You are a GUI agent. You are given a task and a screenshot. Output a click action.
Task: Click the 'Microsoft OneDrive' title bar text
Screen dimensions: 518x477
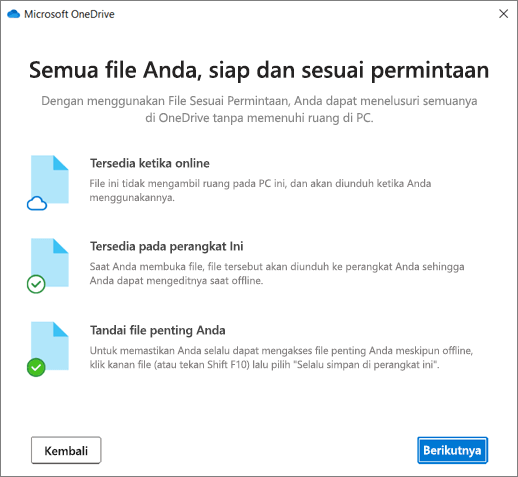coord(69,14)
